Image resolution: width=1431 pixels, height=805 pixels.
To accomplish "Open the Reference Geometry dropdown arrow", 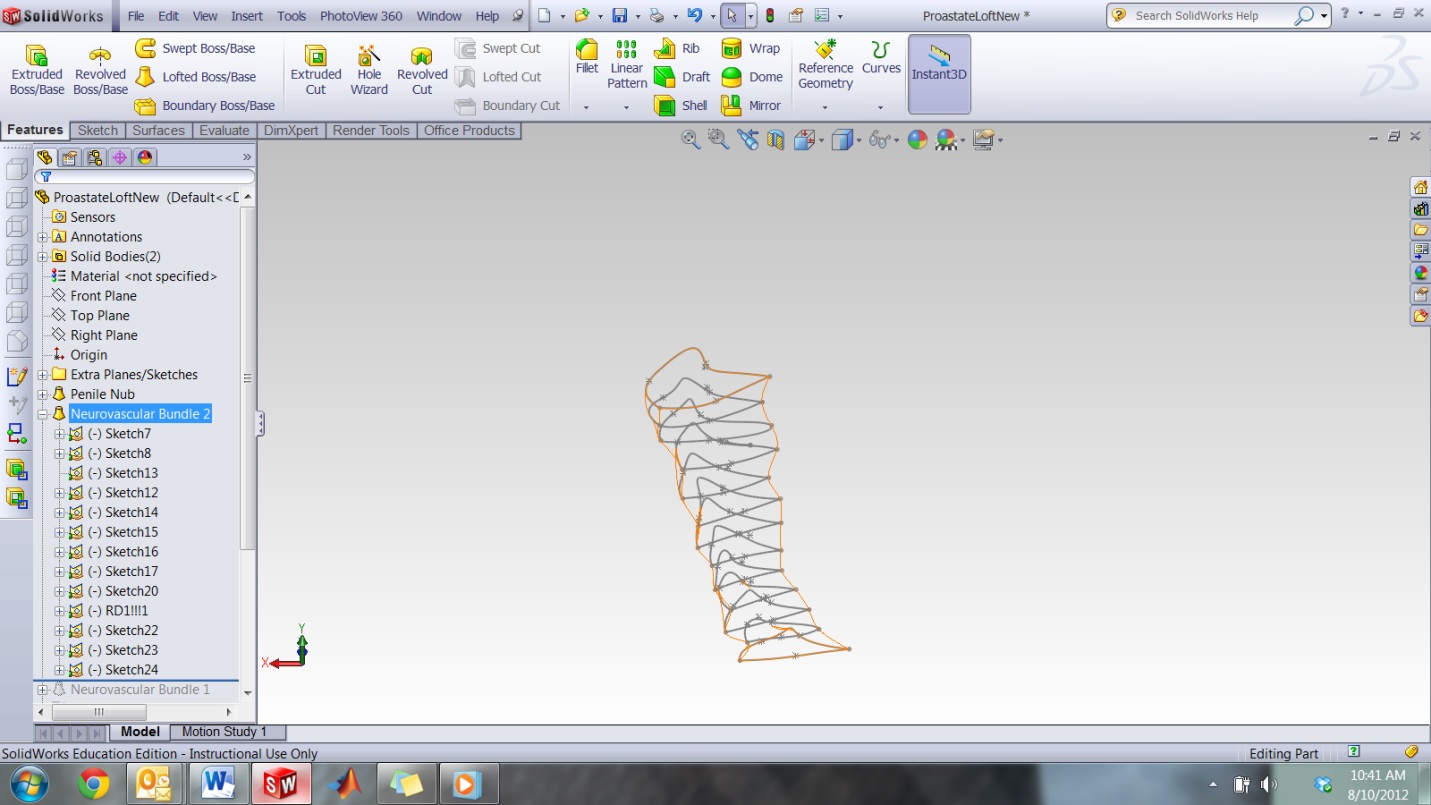I will point(825,107).
